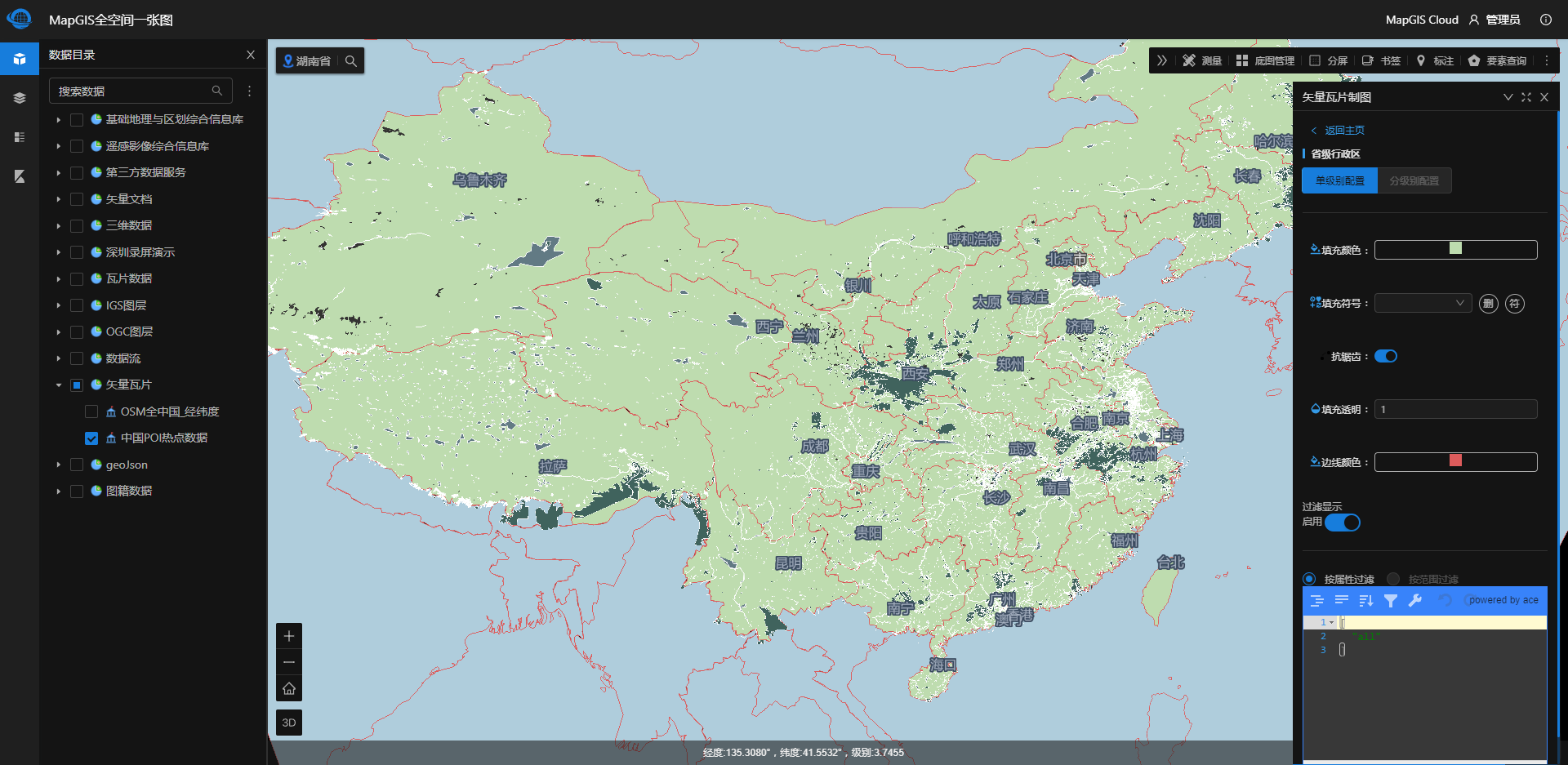Open the 填充颜色 fill color picker
Viewport: 1568px width, 765px height.
point(1456,249)
